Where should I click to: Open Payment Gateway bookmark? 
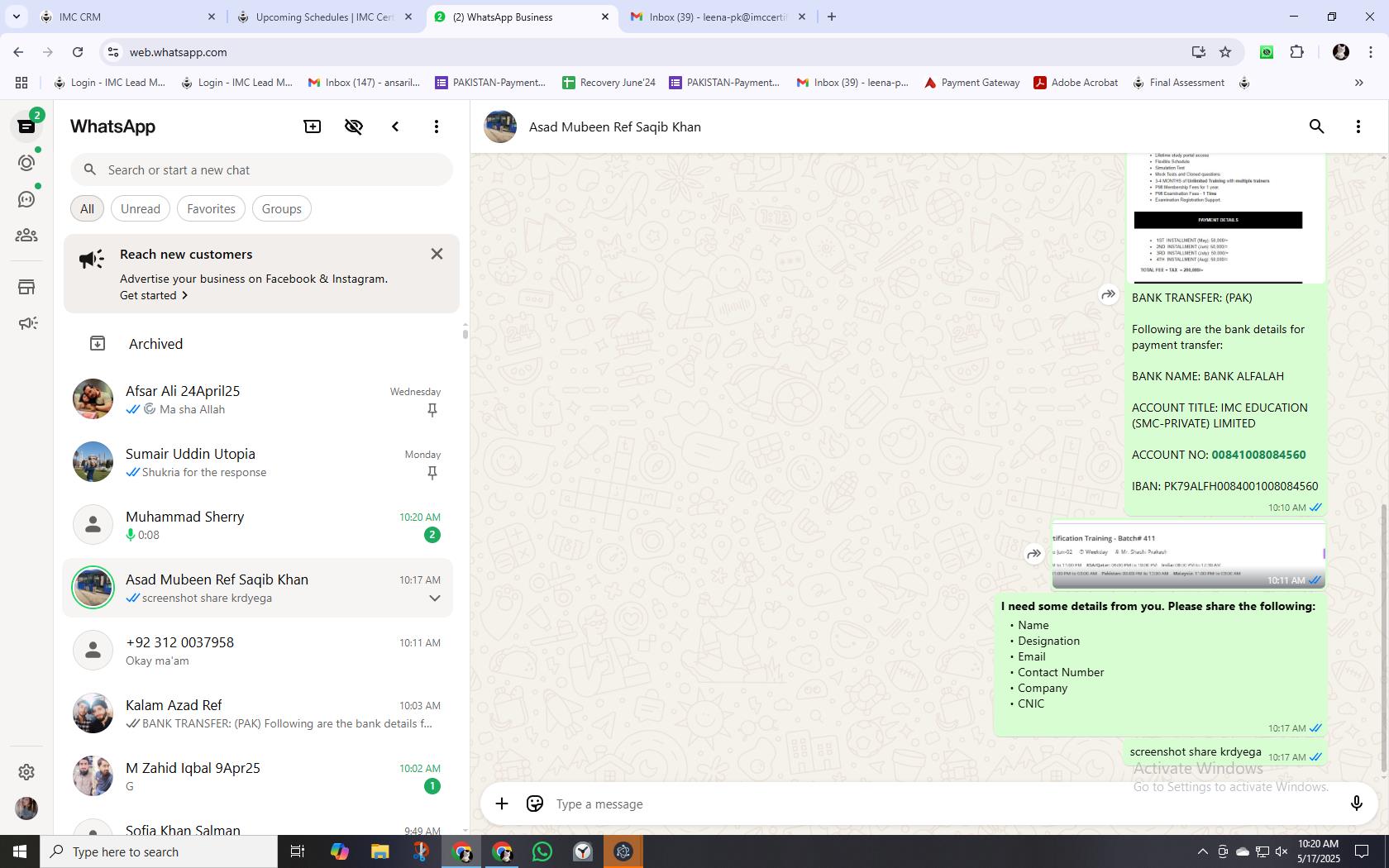click(971, 83)
